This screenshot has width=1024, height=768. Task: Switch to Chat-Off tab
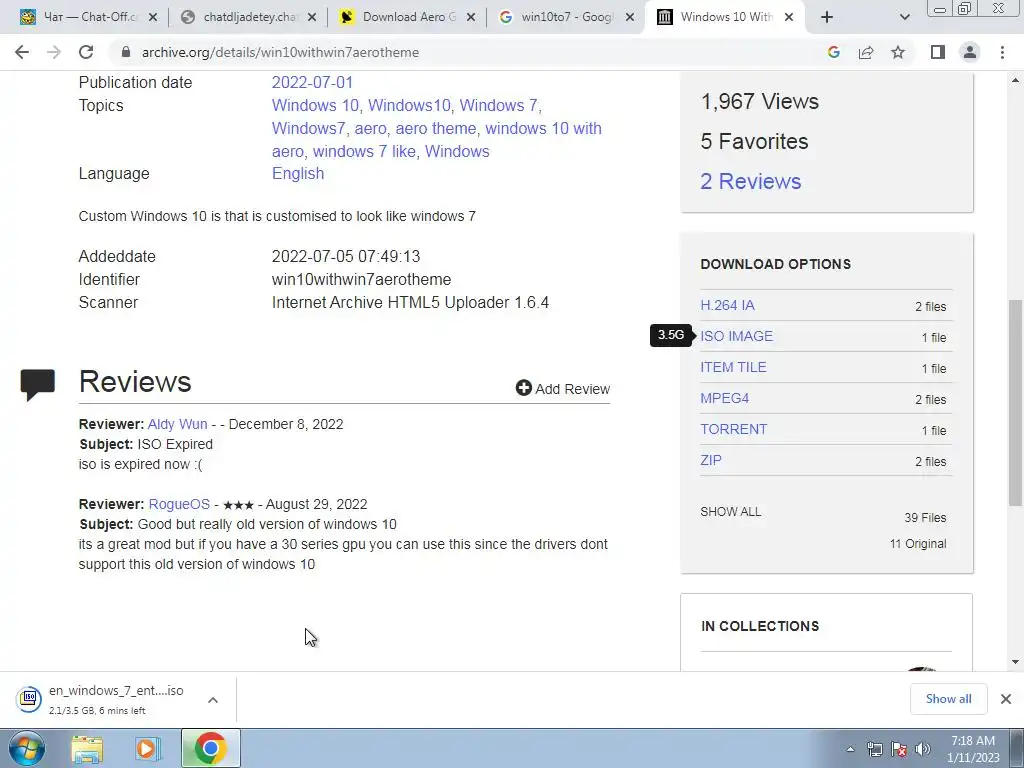[x=89, y=17]
